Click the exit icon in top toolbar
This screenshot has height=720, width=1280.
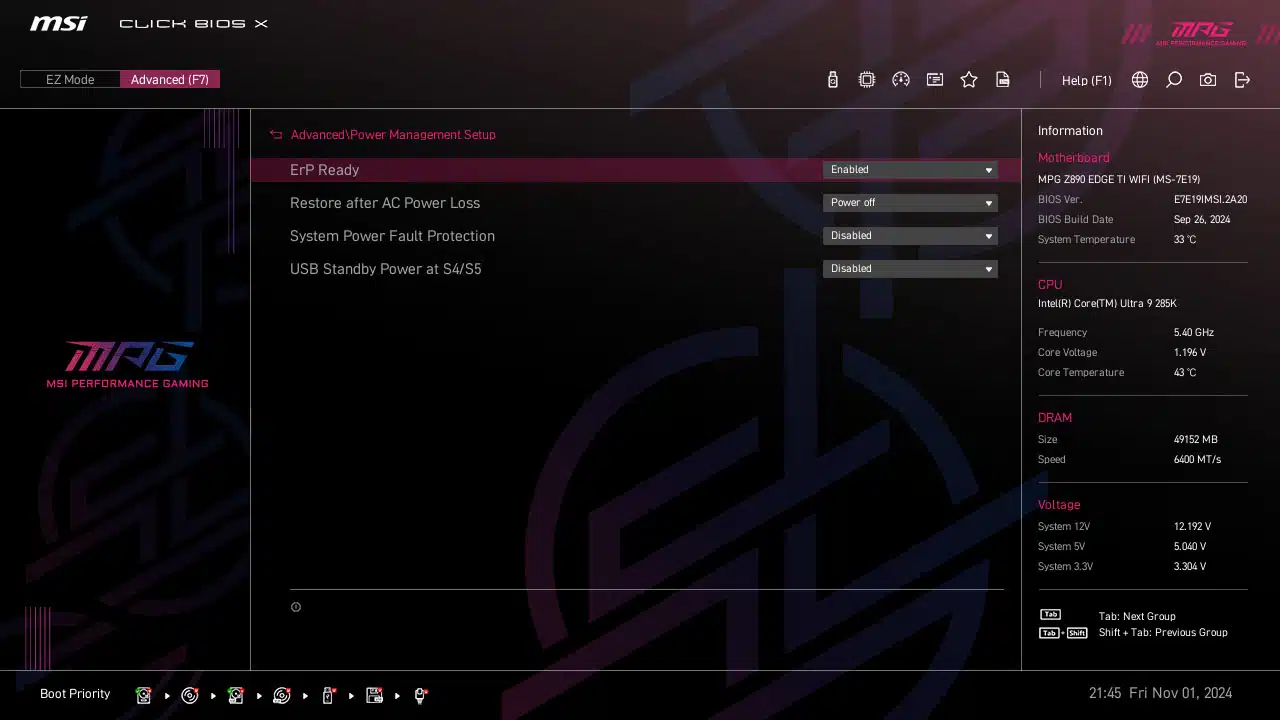tap(1242, 80)
